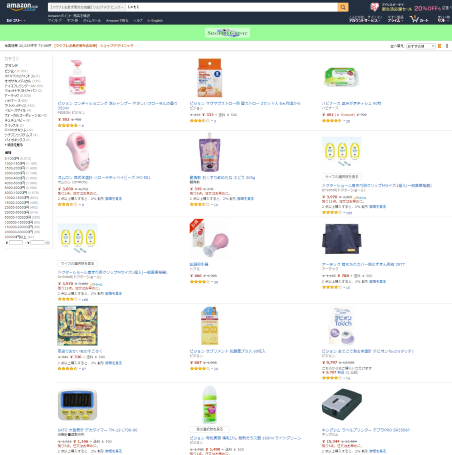Image resolution: width=452 pixels, height=455 pixels.
Task: Open the search category dropdown in search bar
Action: tap(86, 7)
